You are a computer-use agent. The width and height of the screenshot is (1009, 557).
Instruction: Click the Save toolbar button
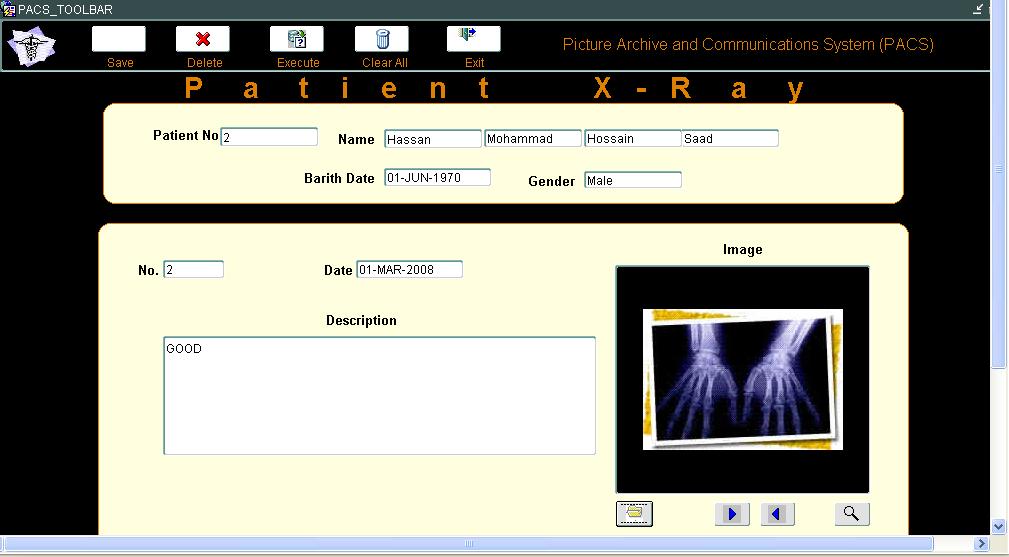click(118, 39)
